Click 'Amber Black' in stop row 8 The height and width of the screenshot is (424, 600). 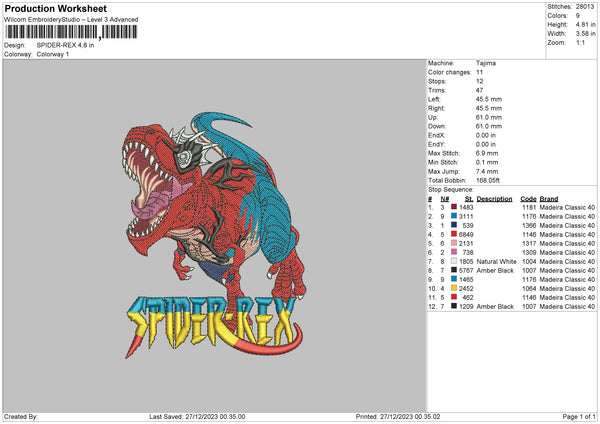[495, 271]
